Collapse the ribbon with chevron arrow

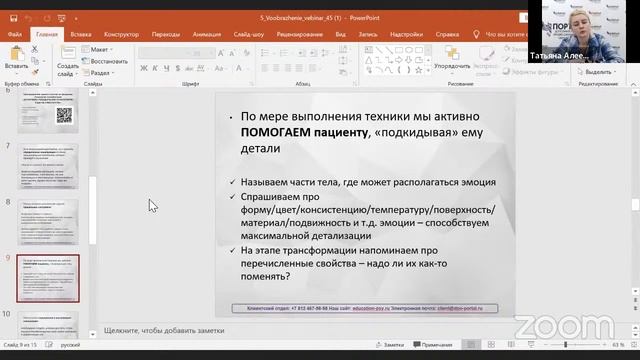pos(633,84)
